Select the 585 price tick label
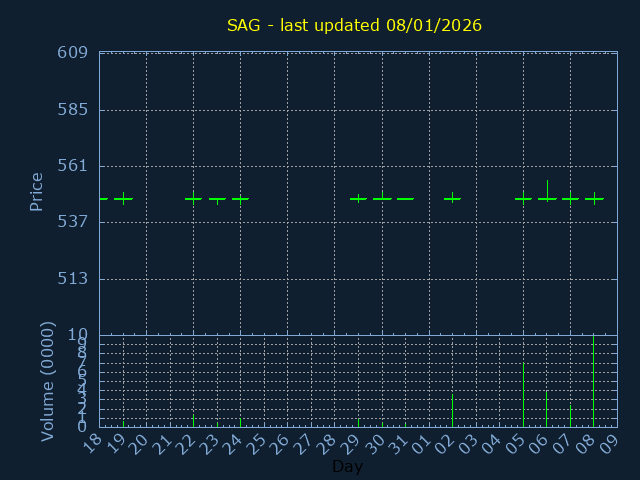640x480 pixels. (73, 109)
